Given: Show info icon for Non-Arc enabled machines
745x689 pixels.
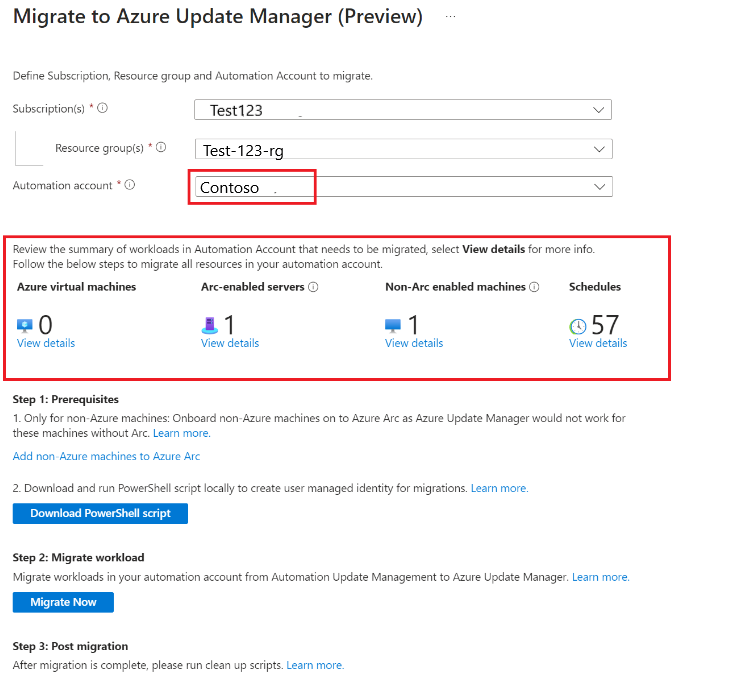Looking at the screenshot, I should click(x=535, y=287).
